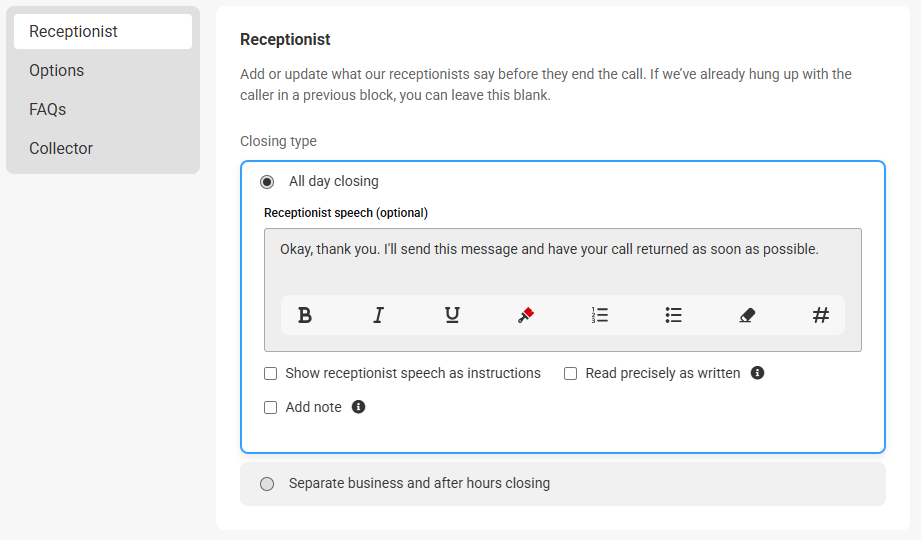Image resolution: width=921 pixels, height=540 pixels.
Task: Insert a bulleted list
Action: tap(673, 316)
